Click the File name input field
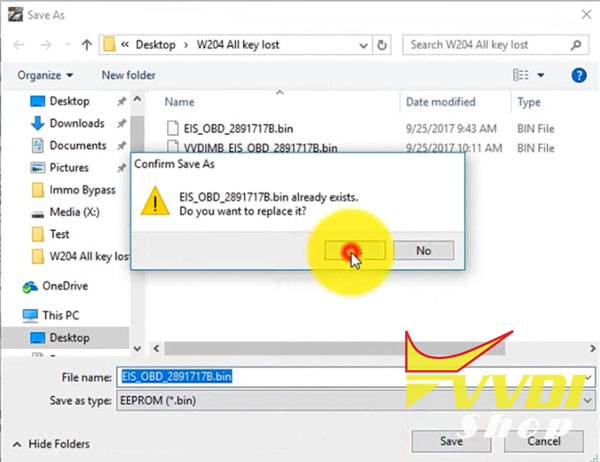 point(355,377)
